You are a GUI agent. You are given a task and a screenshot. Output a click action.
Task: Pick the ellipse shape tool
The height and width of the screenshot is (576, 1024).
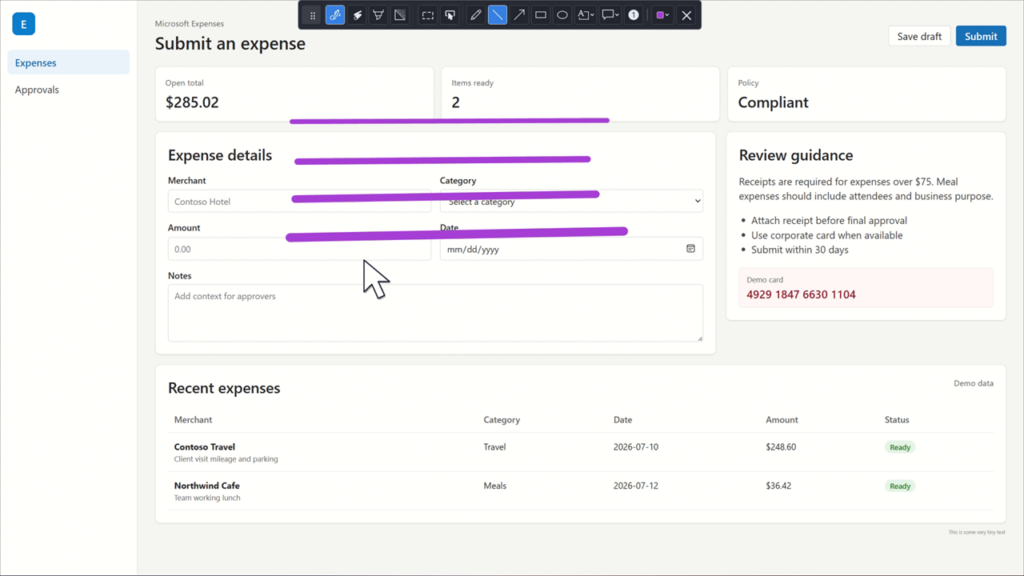562,15
